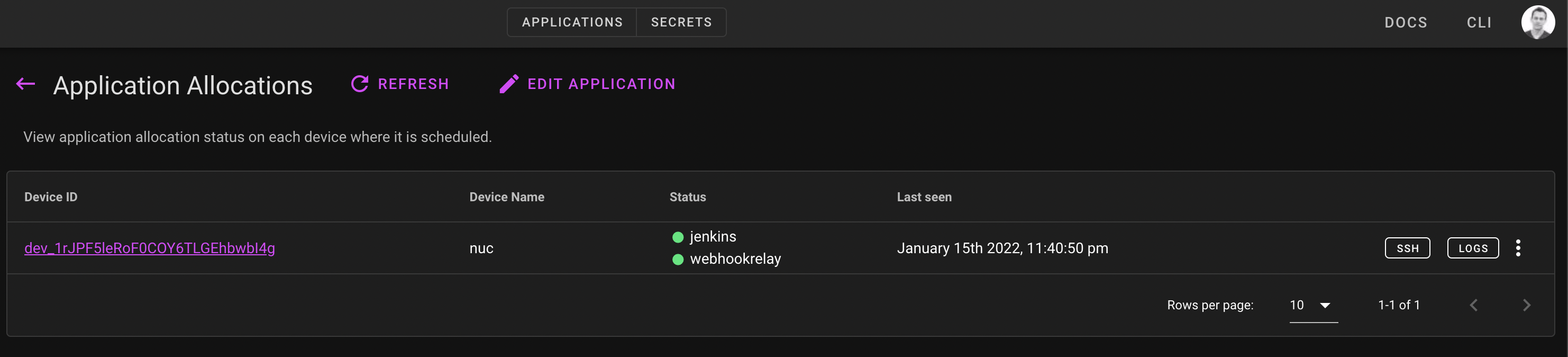Image resolution: width=1568 pixels, height=357 pixels.
Task: Click the back arrow icon
Action: pyautogui.click(x=25, y=84)
